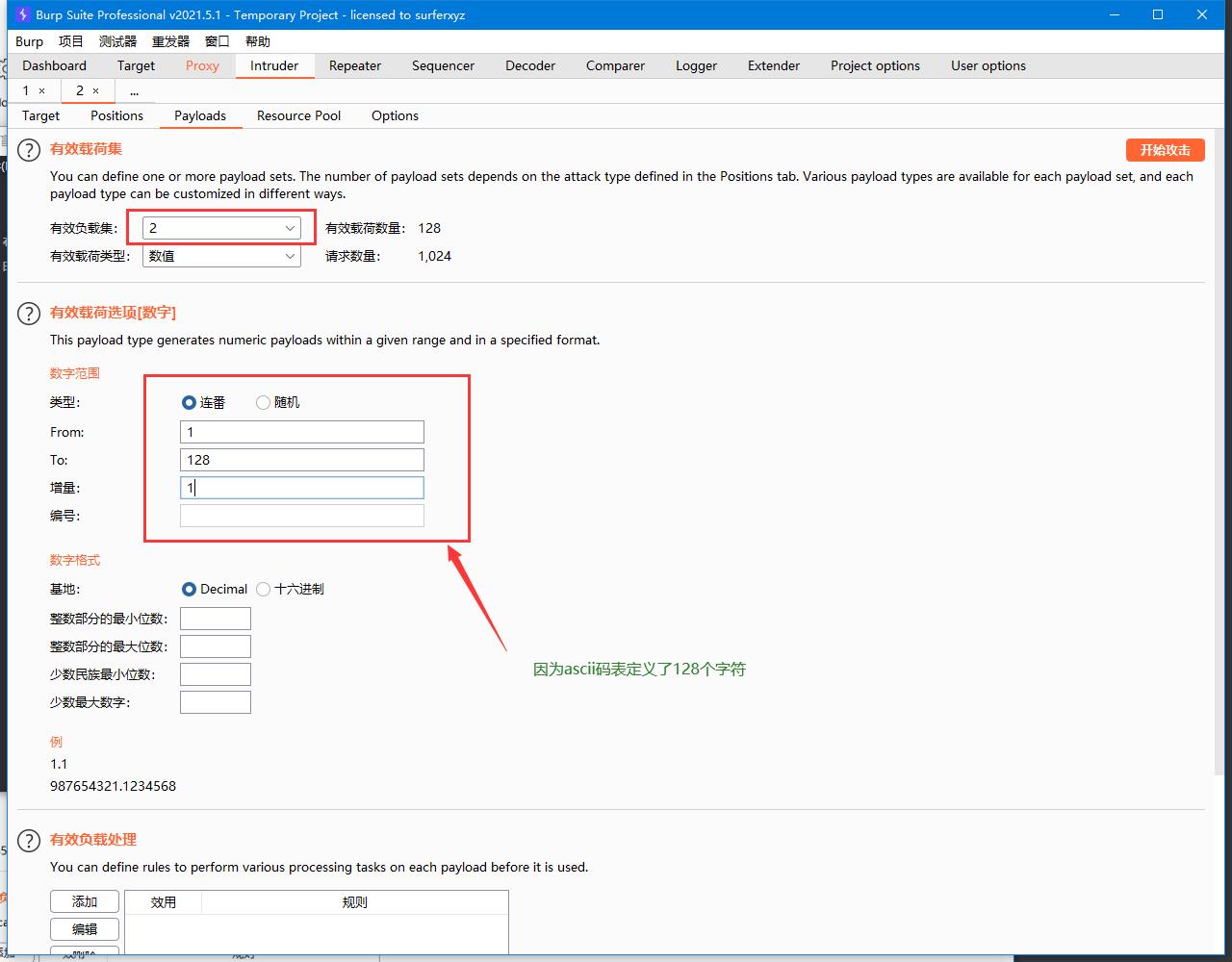Open the 帮助 menu
This screenshot has width=1232, height=962.
(x=258, y=41)
